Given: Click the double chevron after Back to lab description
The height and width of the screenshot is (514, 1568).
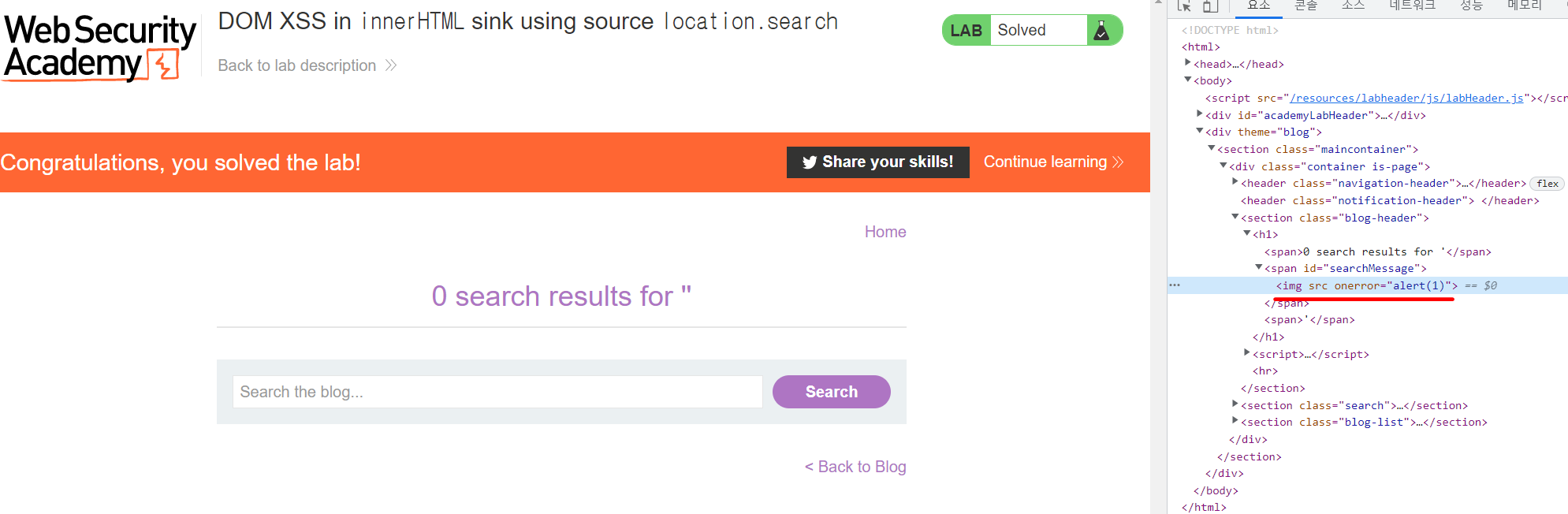Looking at the screenshot, I should 391,65.
